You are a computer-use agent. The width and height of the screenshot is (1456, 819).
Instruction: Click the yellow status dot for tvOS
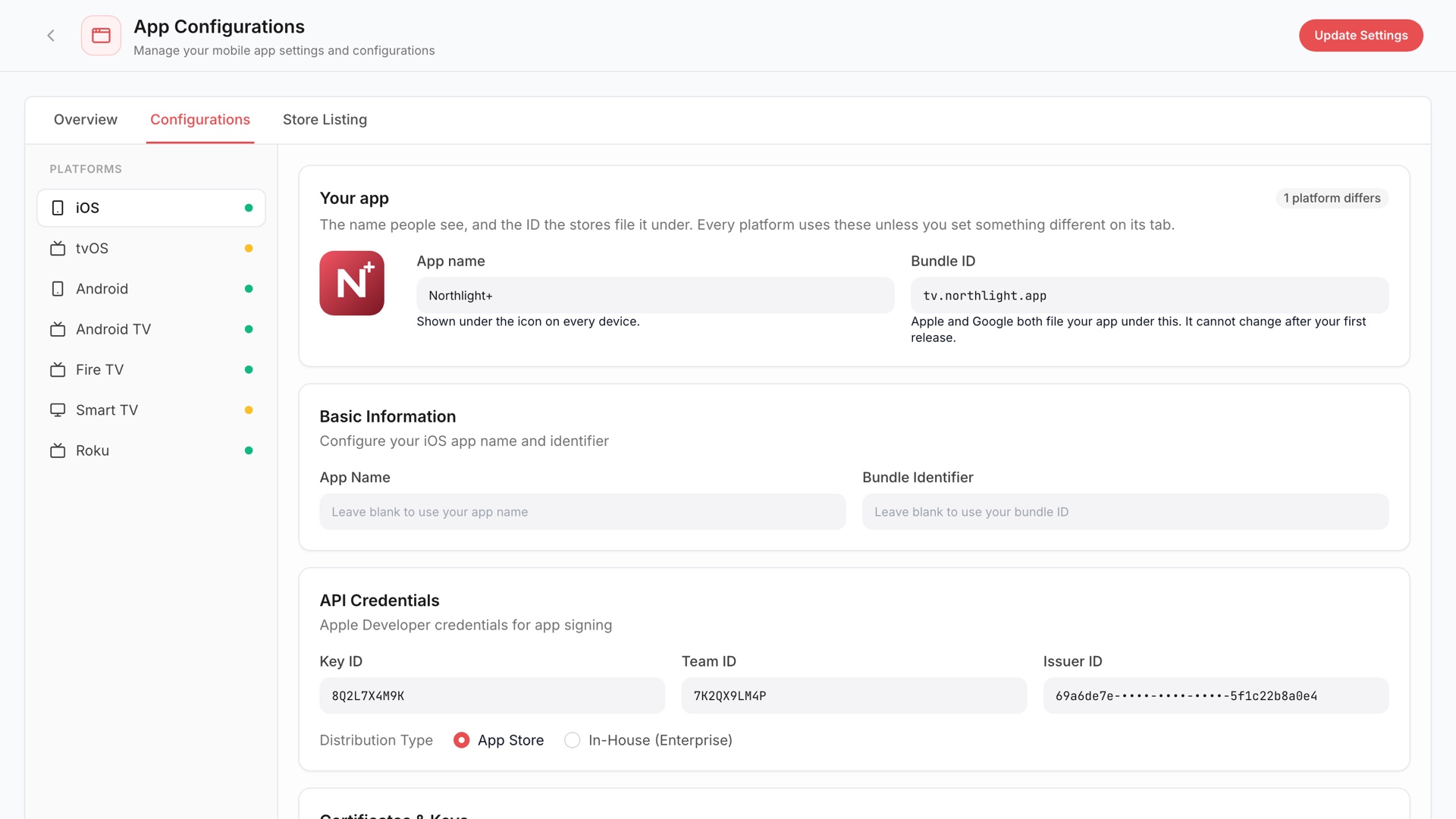249,248
